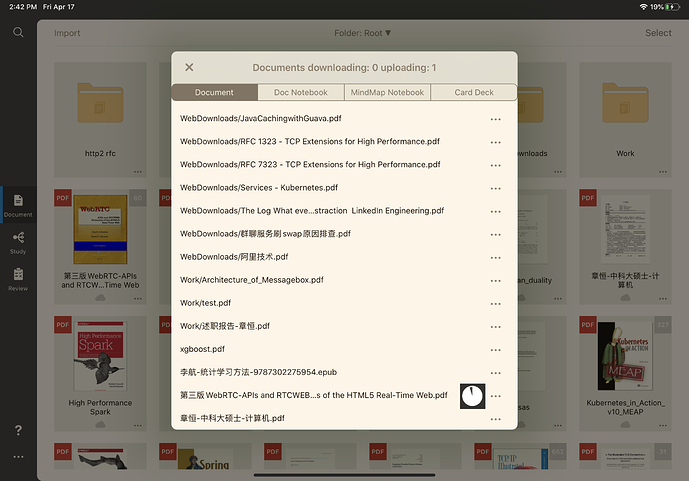Open more options for library 章恒-中科大硕士 card
This screenshot has height=481, width=689.
point(663,299)
